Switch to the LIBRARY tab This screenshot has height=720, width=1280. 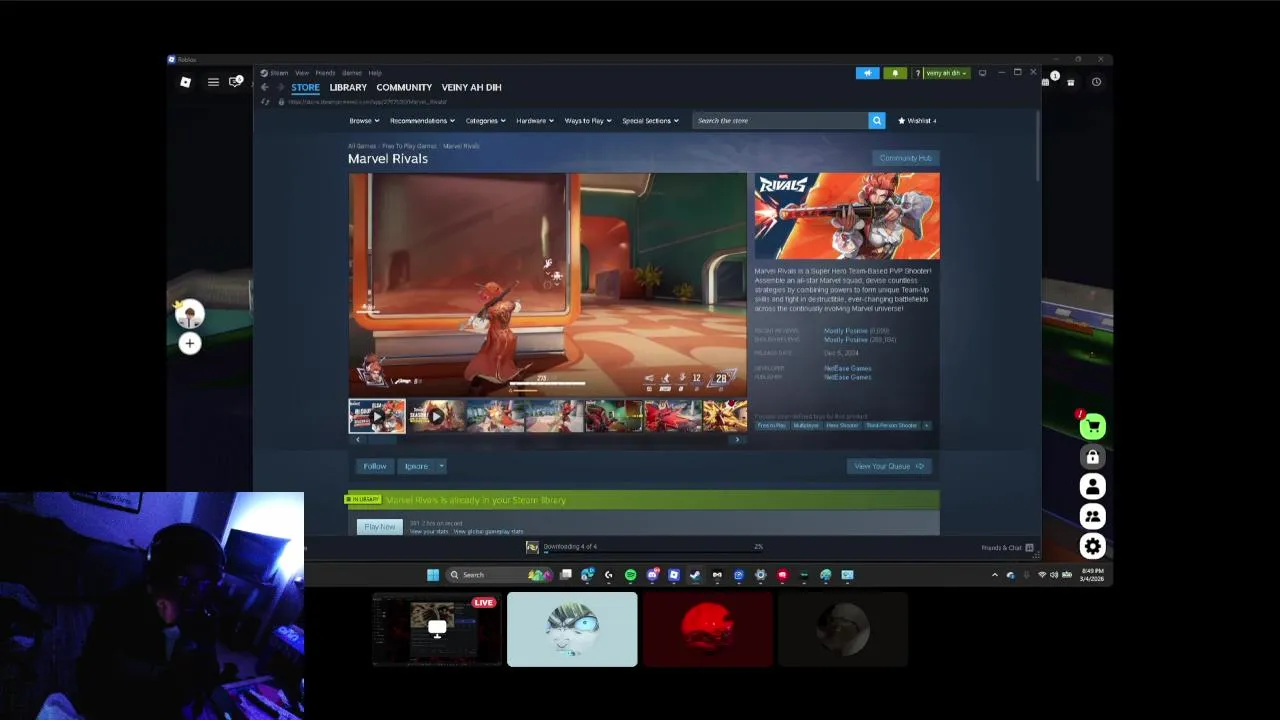pyautogui.click(x=348, y=88)
